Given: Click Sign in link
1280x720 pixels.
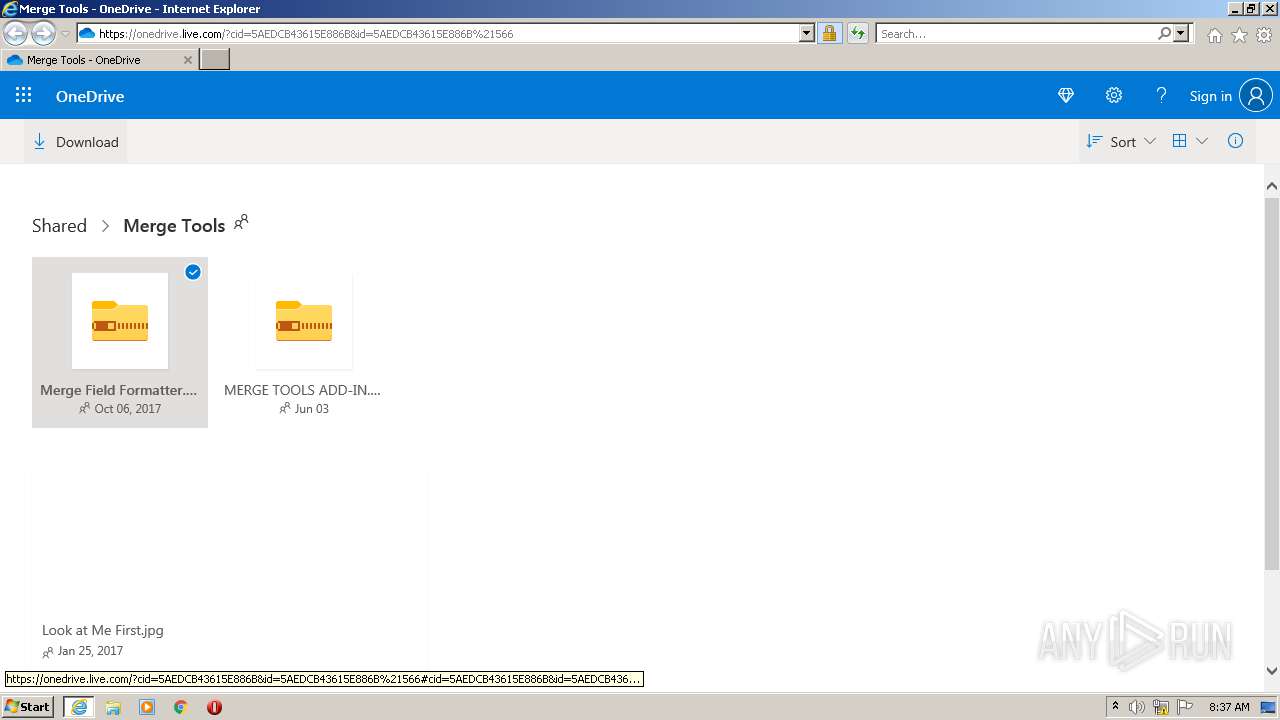Looking at the screenshot, I should 1210,96.
